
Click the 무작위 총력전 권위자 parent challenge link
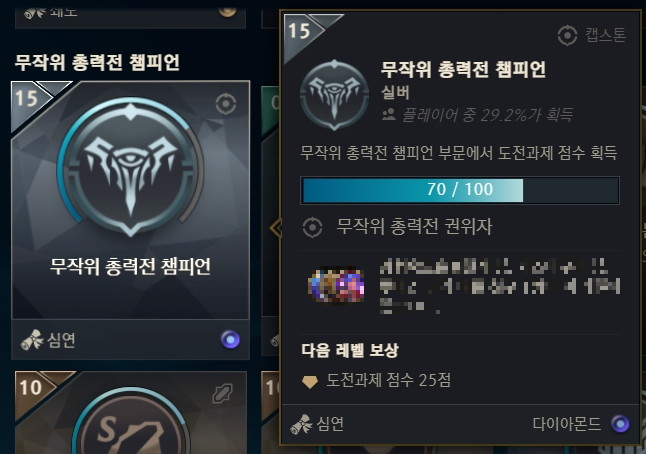click(x=414, y=227)
